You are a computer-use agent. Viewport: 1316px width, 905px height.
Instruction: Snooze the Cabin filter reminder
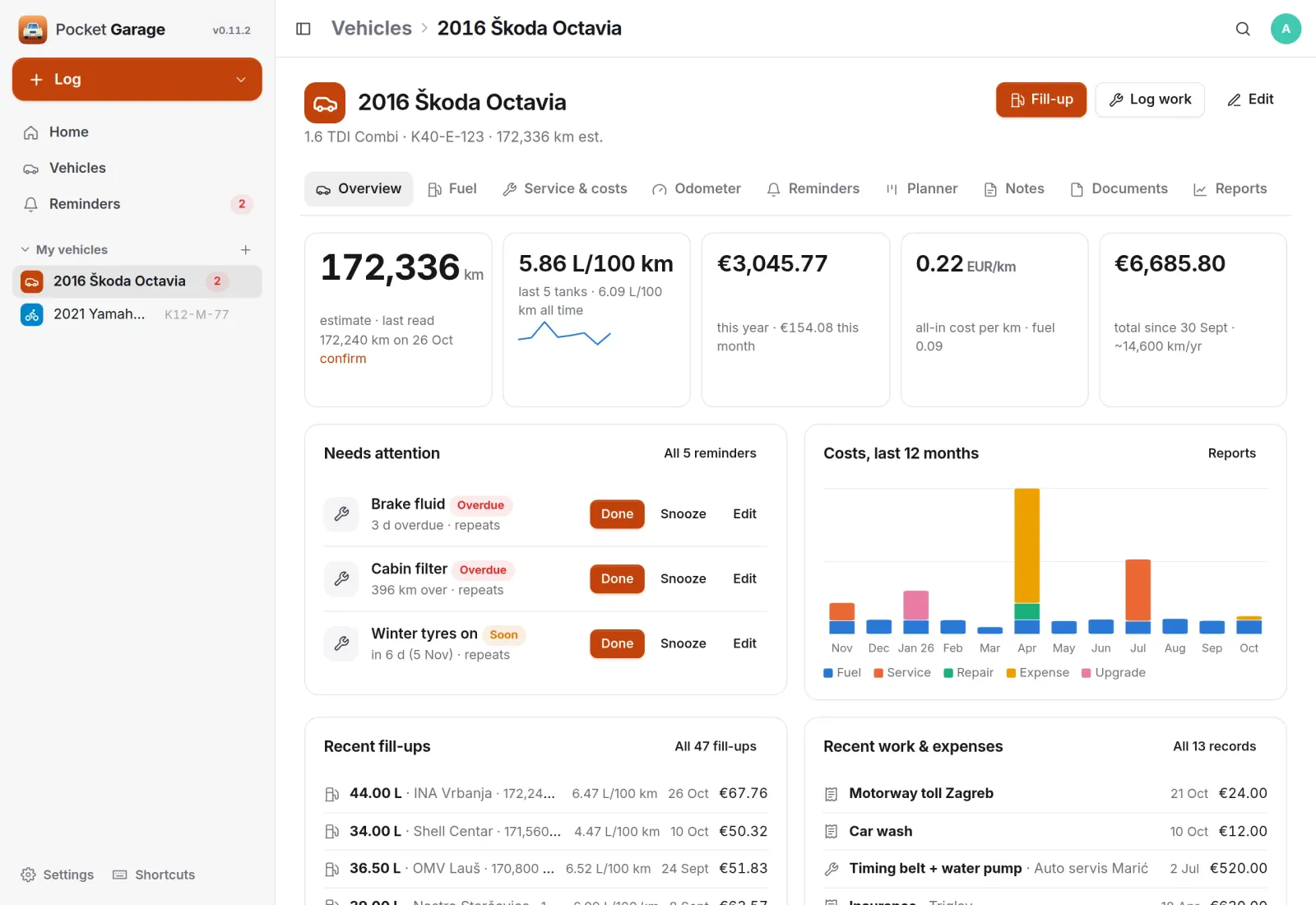tap(683, 579)
